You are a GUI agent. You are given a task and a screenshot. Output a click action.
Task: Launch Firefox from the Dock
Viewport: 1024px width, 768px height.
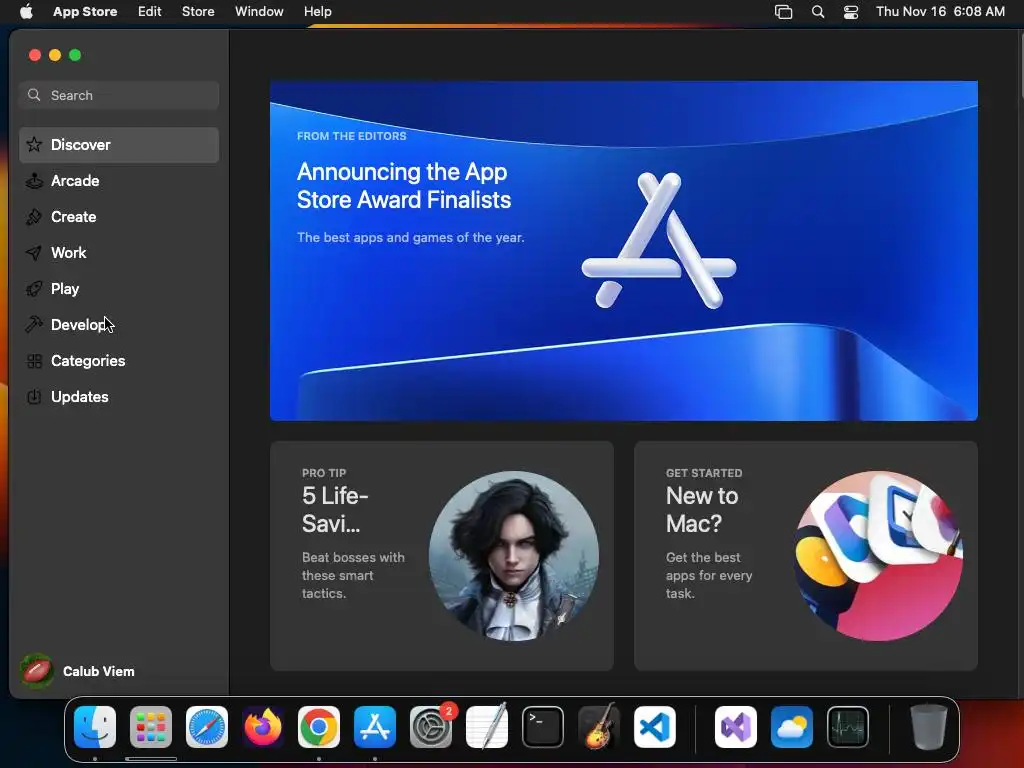[x=263, y=727]
